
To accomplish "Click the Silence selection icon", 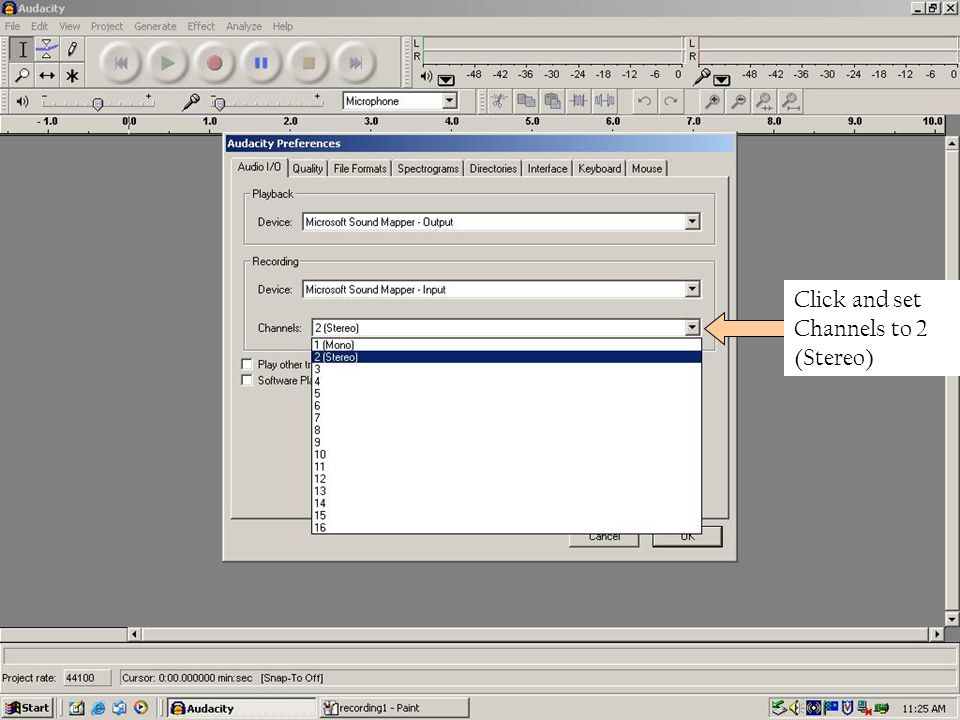I will click(605, 101).
